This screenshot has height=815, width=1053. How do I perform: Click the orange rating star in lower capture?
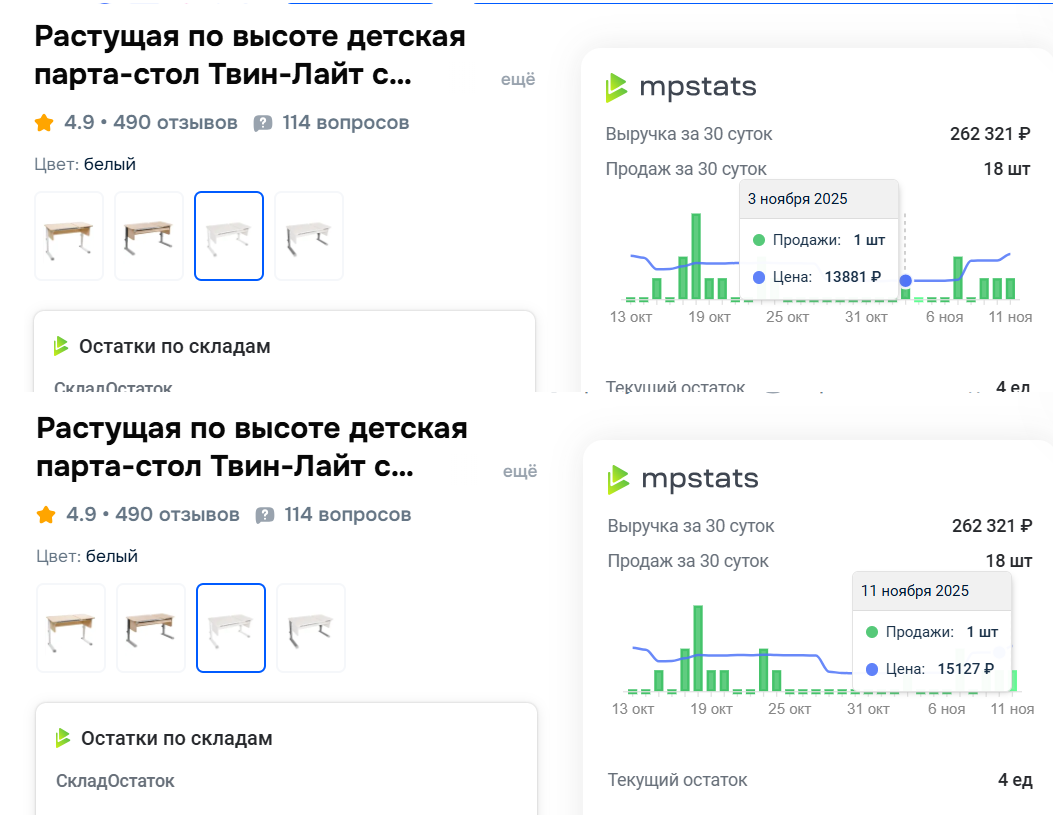[x=46, y=515]
